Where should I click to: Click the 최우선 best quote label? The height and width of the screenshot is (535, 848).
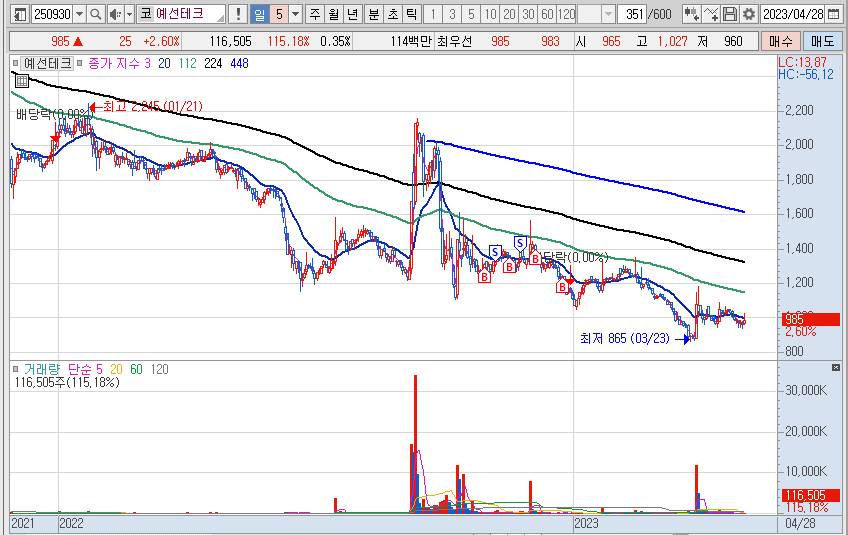454,42
